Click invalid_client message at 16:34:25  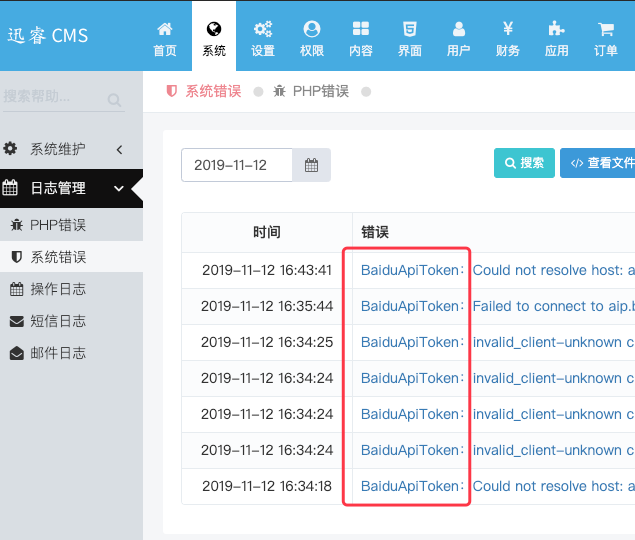pyautogui.click(x=554, y=342)
